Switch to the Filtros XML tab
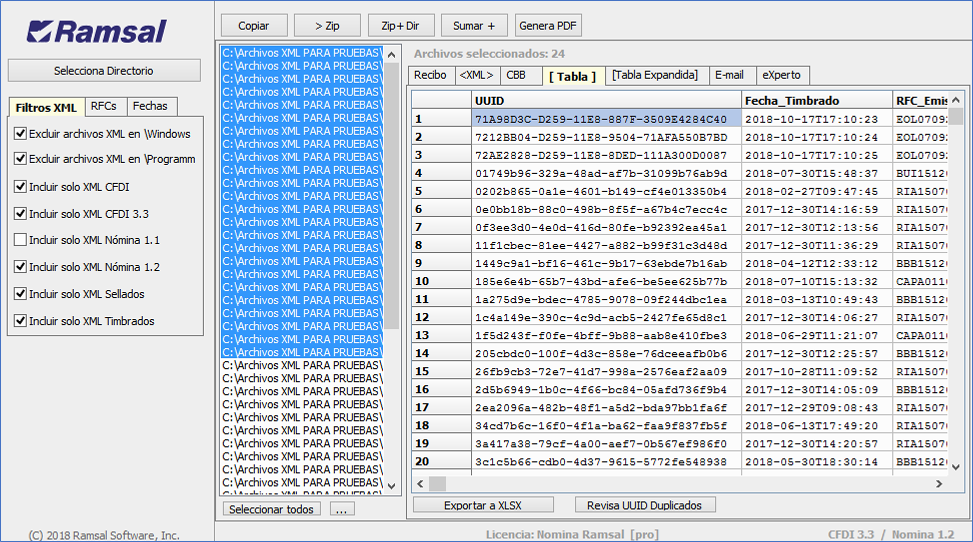Screen dimensions: 973x542 click(47, 107)
